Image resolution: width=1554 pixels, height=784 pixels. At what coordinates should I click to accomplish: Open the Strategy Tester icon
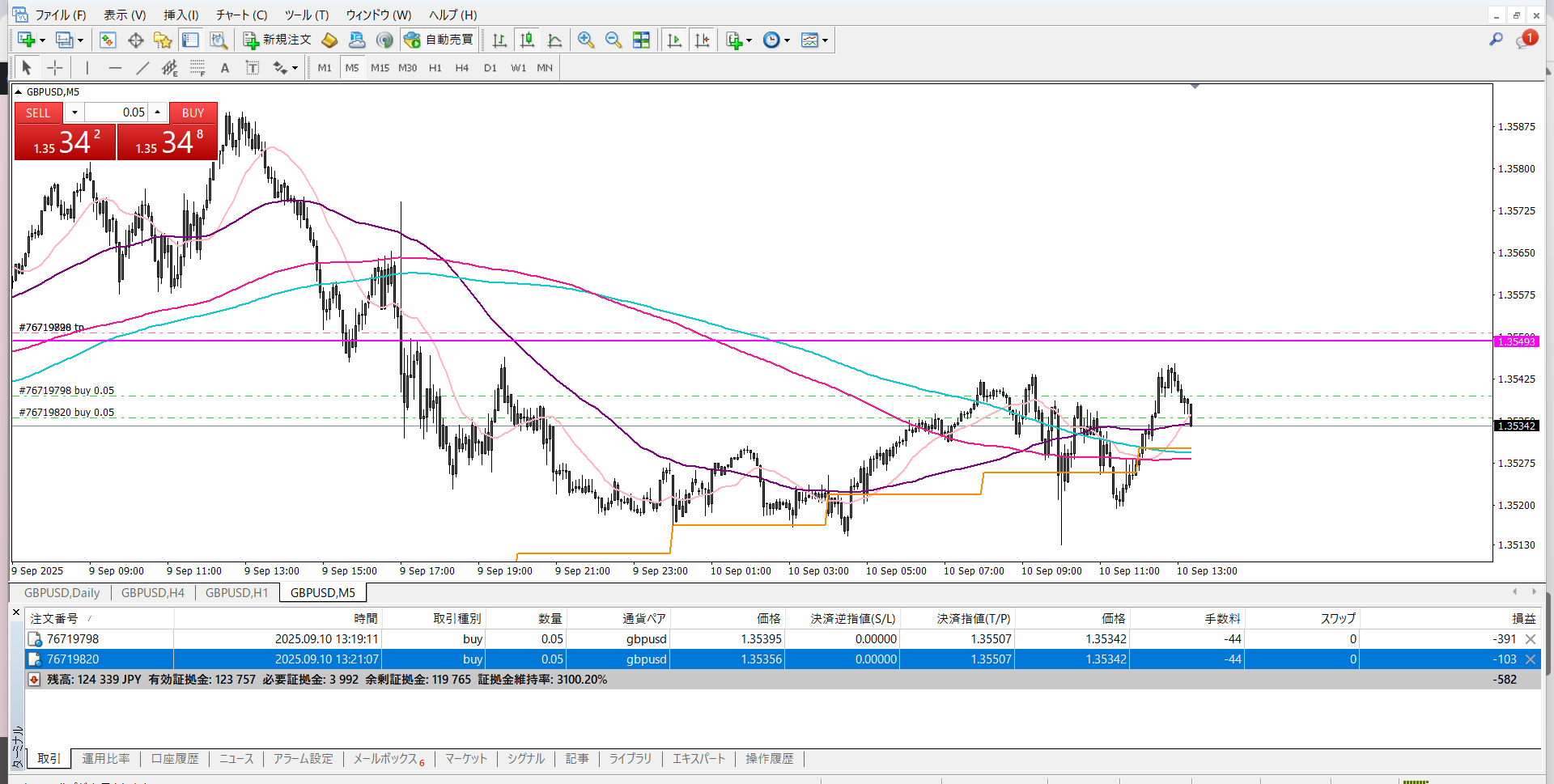[218, 40]
